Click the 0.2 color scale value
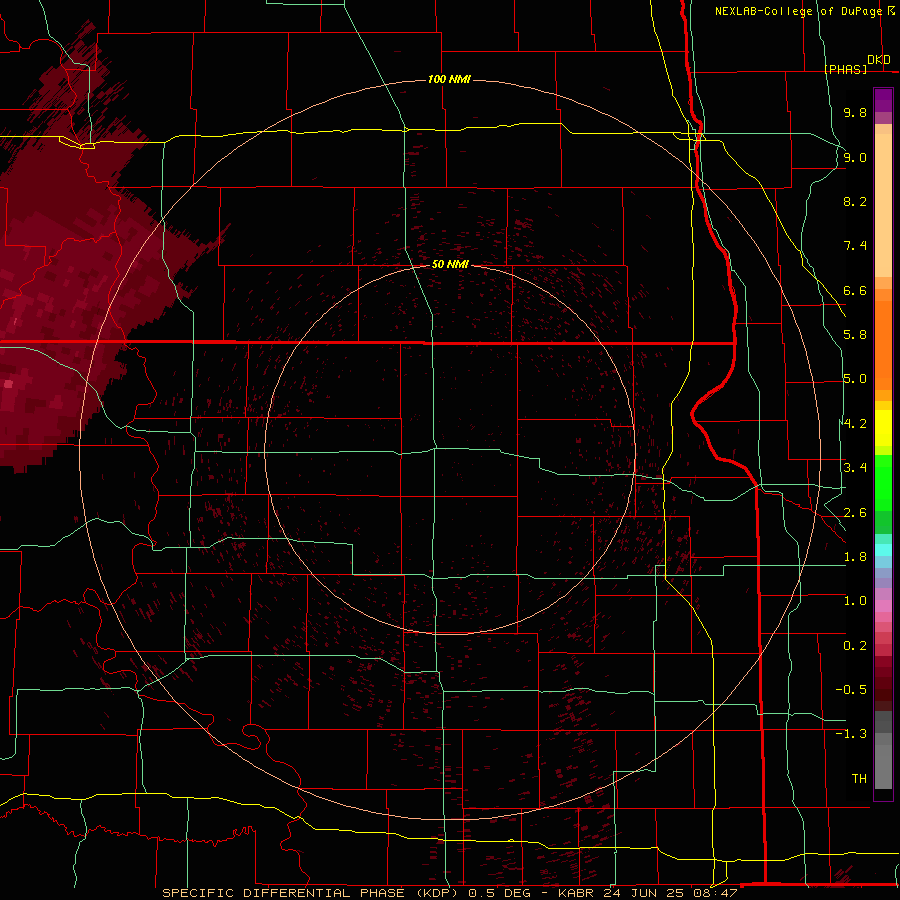 pos(855,646)
